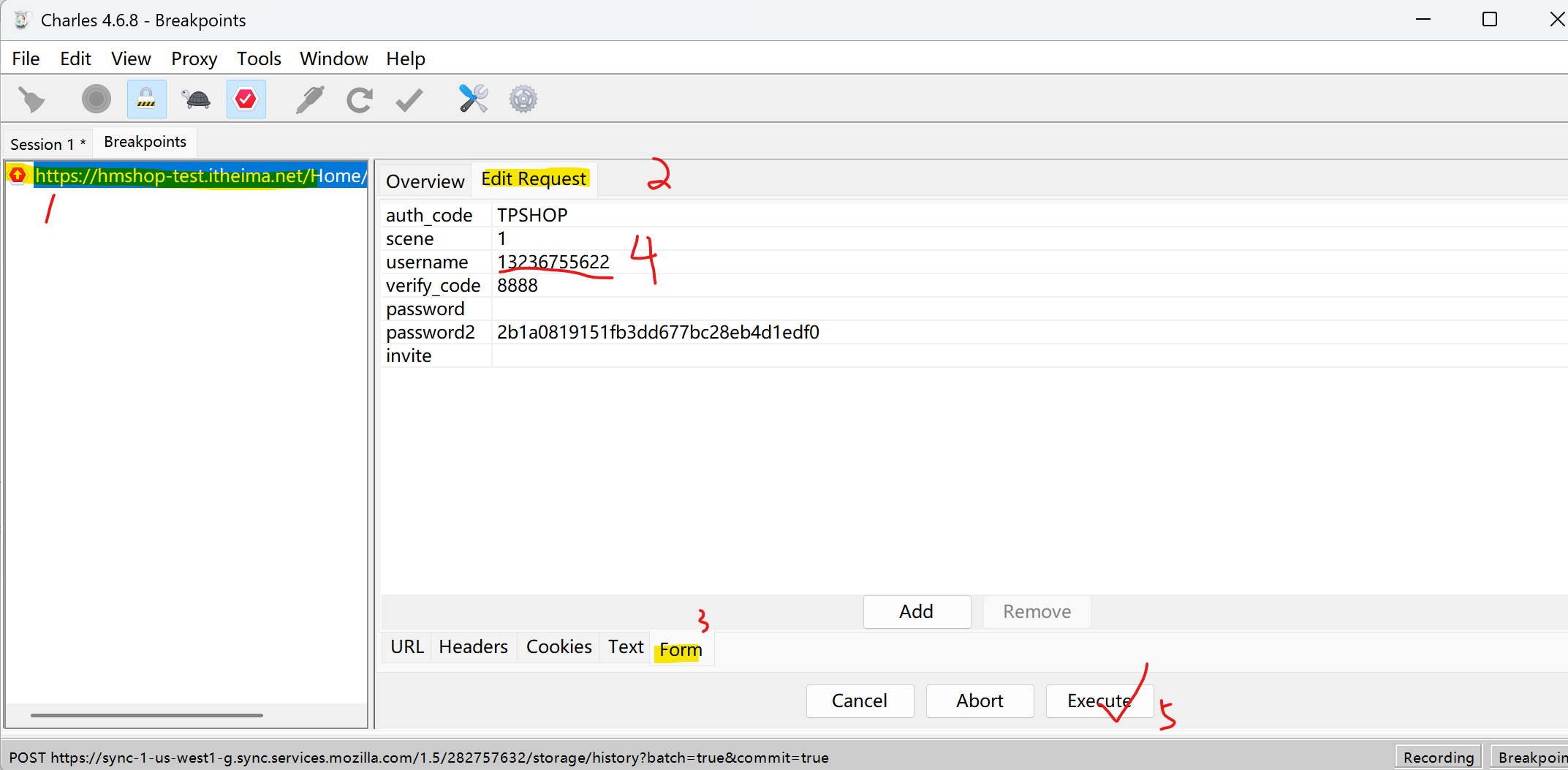The height and width of the screenshot is (770, 1568).
Task: Select the scene name cell
Action: point(436,238)
